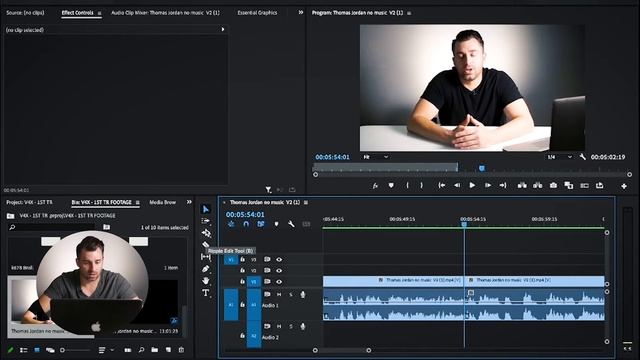Viewport: 640px width, 360px height.
Task: Add marker in Program monitor
Action: pyautogui.click(x=391, y=185)
